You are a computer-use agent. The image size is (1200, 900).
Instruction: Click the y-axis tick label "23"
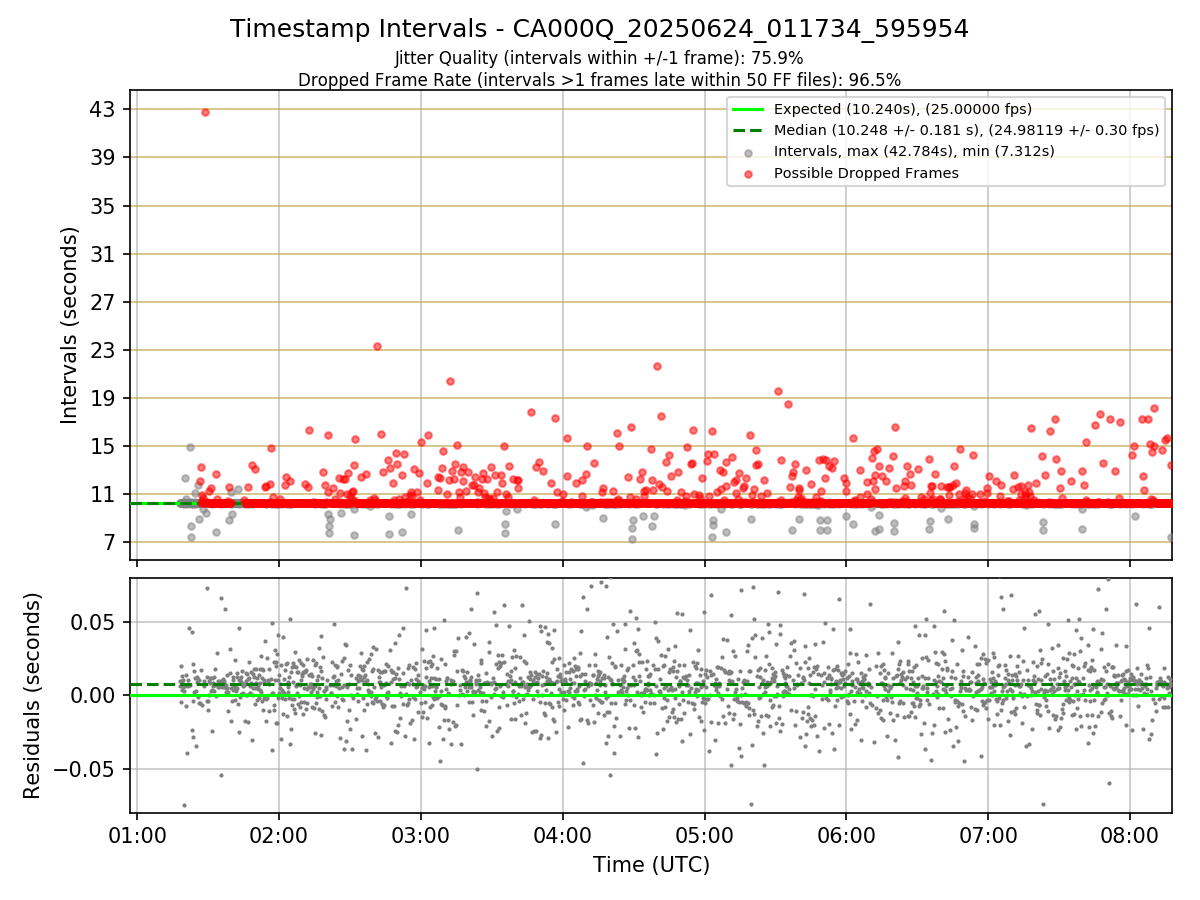click(105, 350)
